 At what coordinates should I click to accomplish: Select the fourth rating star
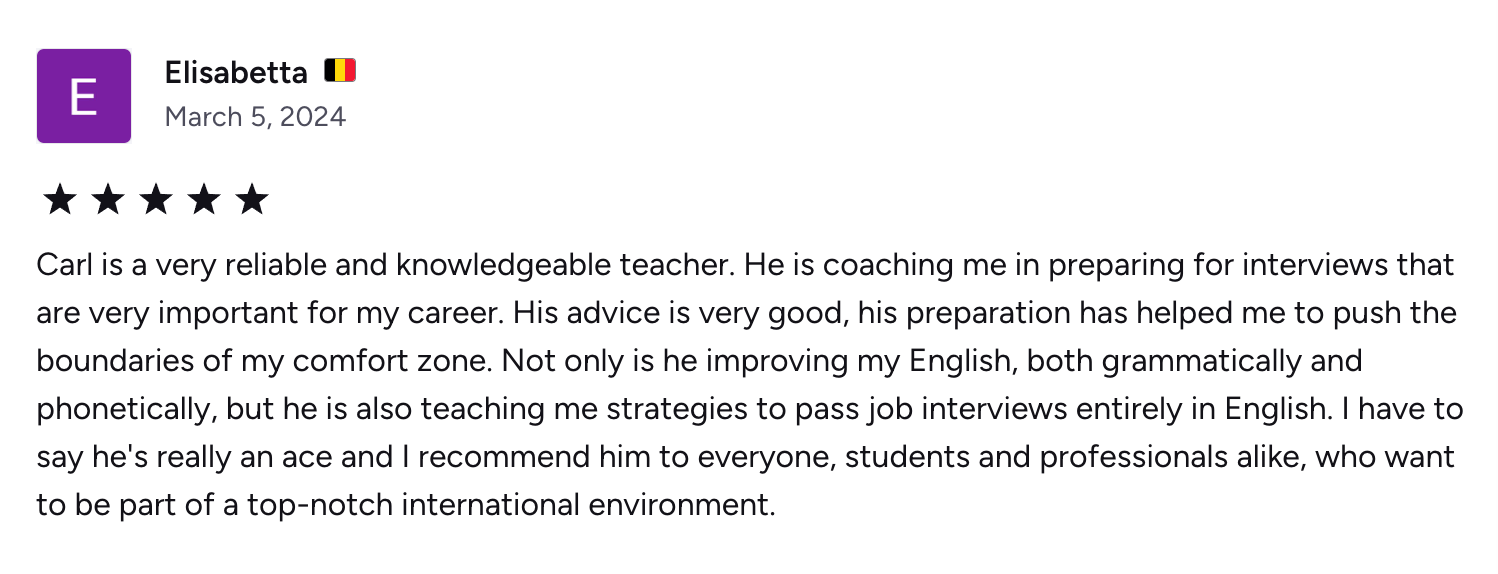click(x=204, y=200)
